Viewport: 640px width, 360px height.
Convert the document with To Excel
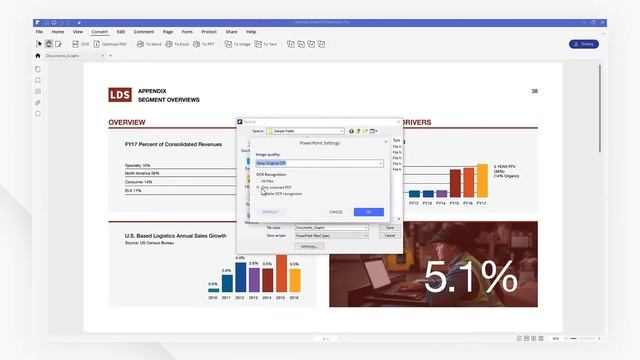177,44
